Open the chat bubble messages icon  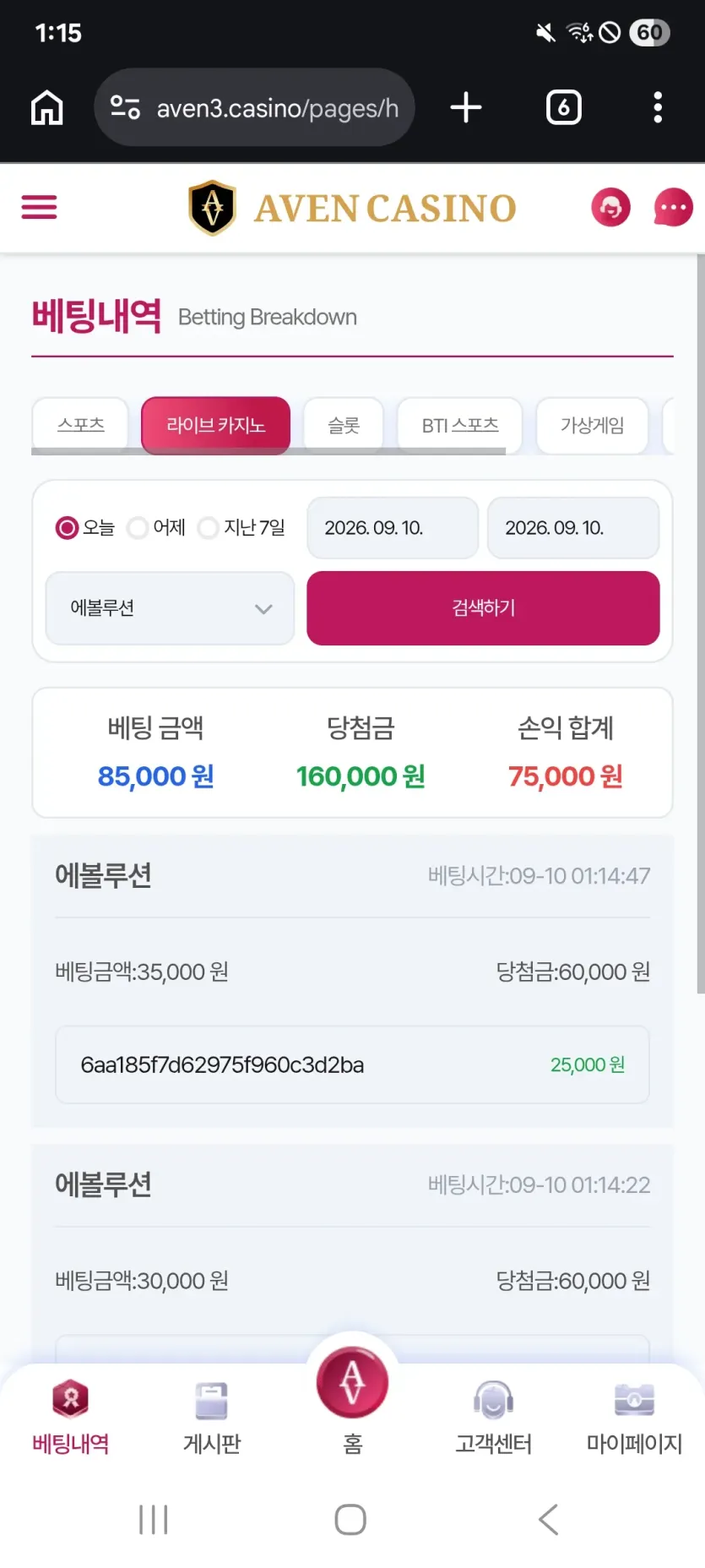[673, 207]
